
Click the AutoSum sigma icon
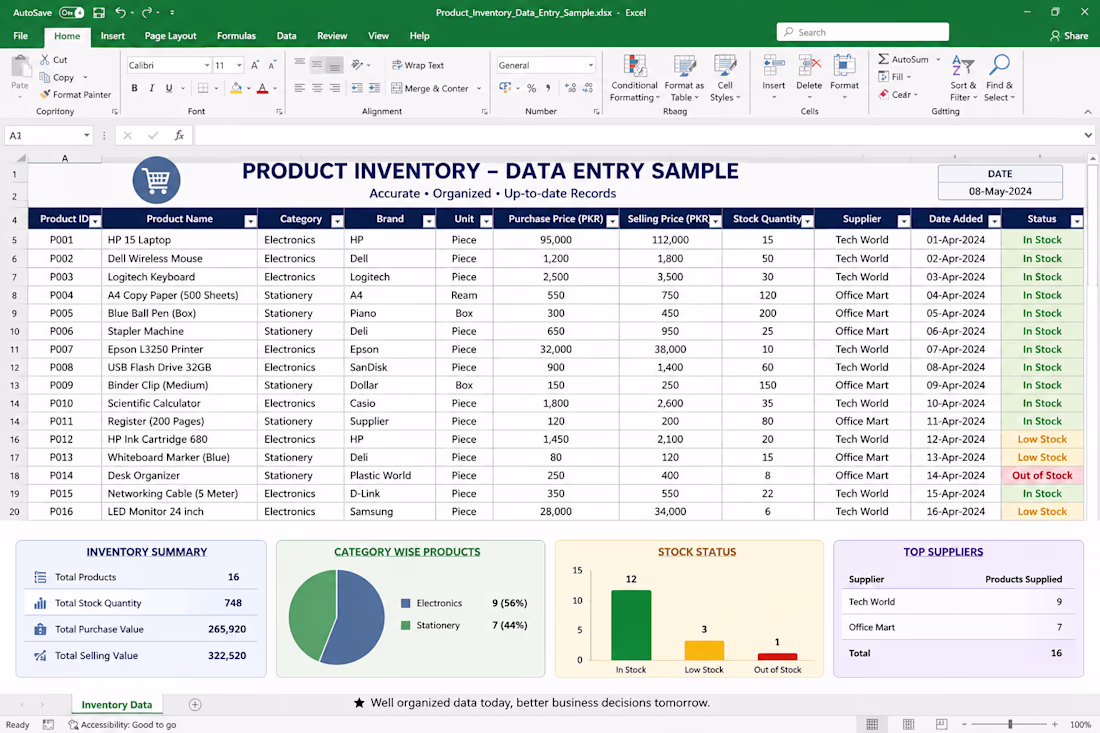pyautogui.click(x=884, y=59)
